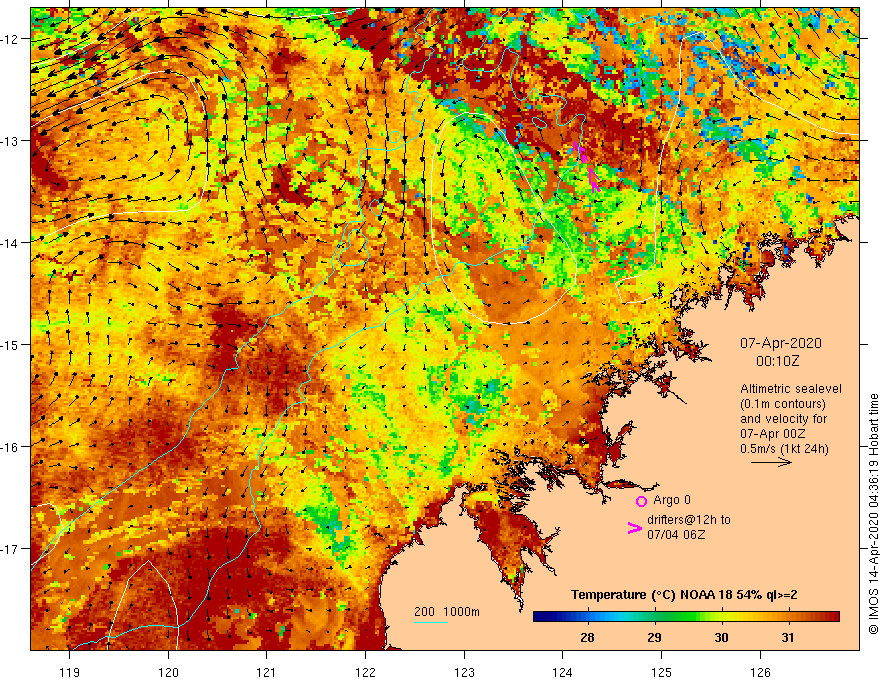The height and width of the screenshot is (680, 880).
Task: Click the longitude label 123
Action: pos(464,672)
